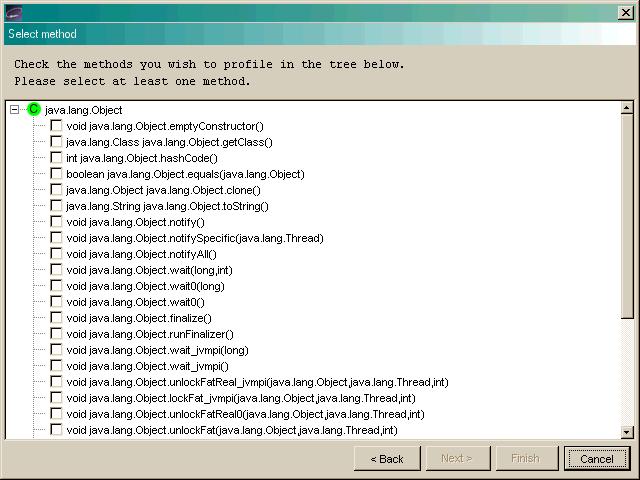Collapse the java.lang.Object tree node

pos(14,109)
